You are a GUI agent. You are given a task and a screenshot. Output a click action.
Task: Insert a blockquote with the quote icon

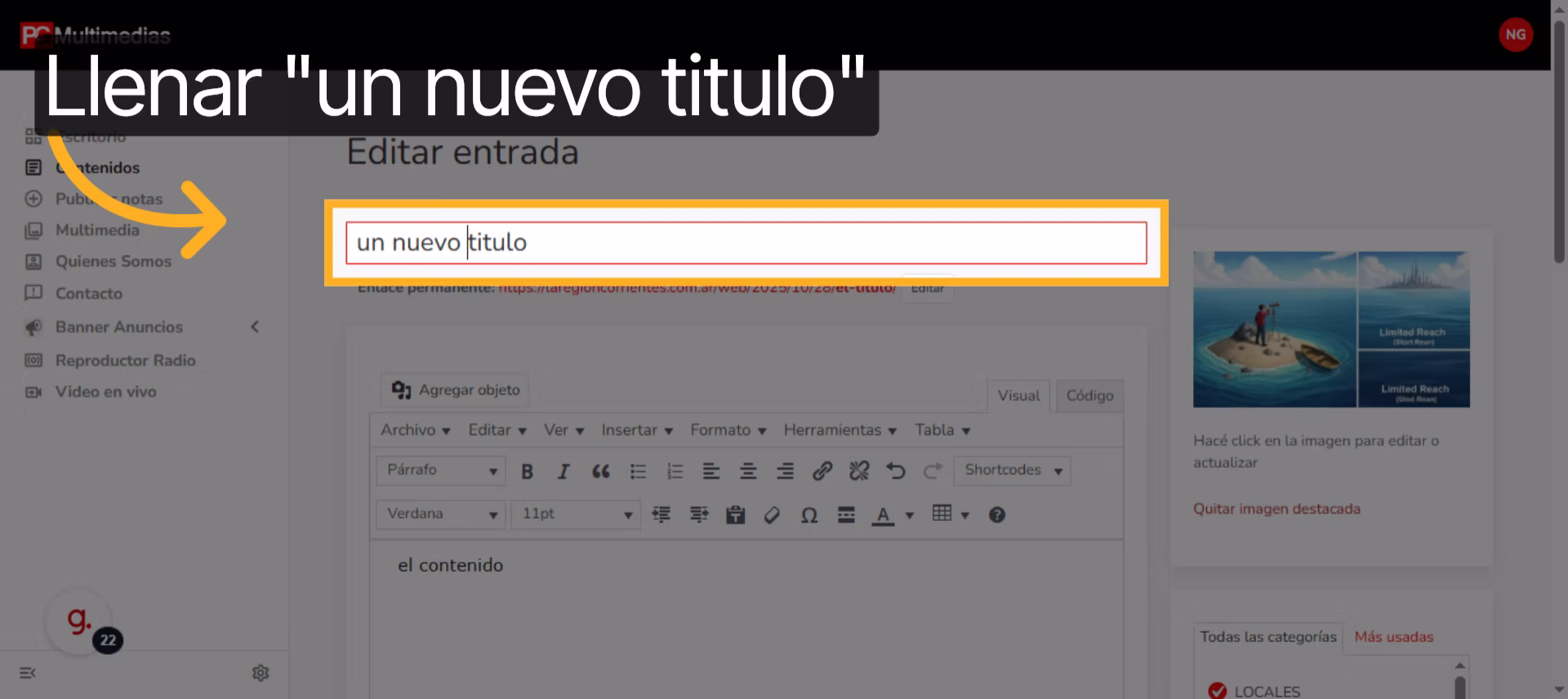click(x=600, y=471)
